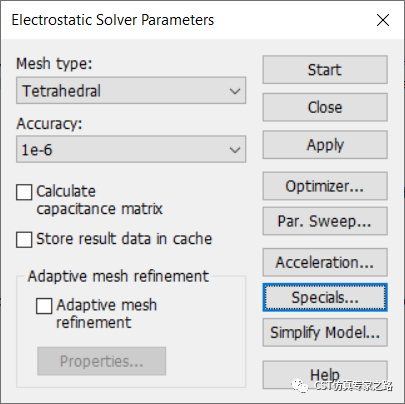Open Acceleration settings
This screenshot has width=405, height=404.
click(x=325, y=262)
